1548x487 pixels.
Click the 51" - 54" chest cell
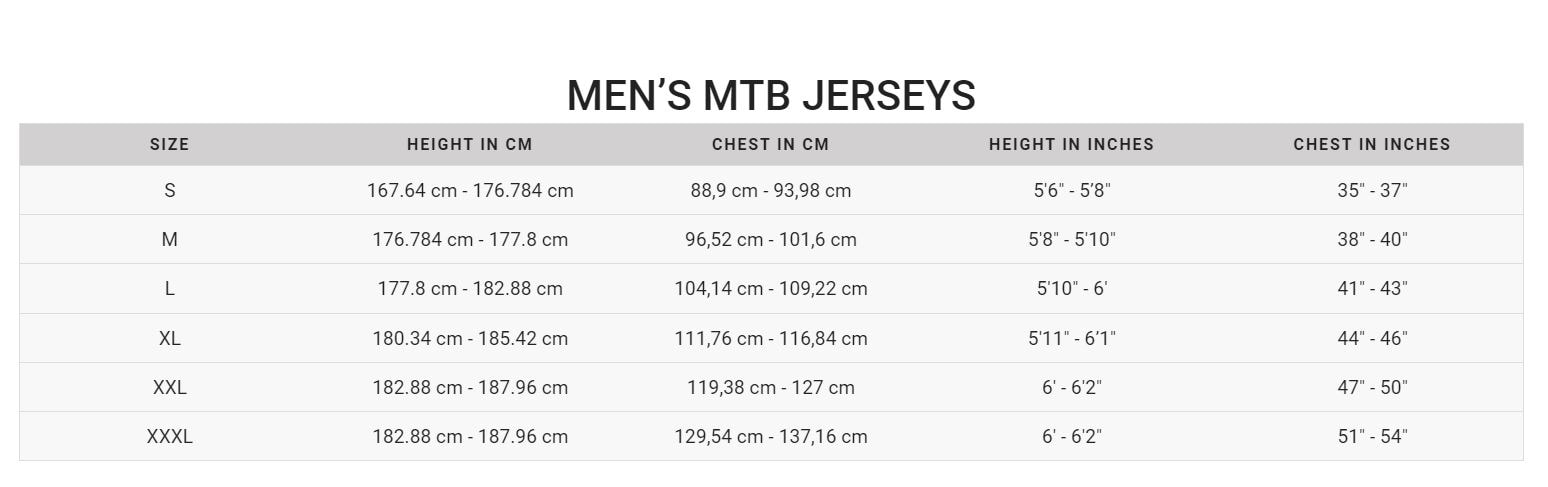coord(1372,437)
